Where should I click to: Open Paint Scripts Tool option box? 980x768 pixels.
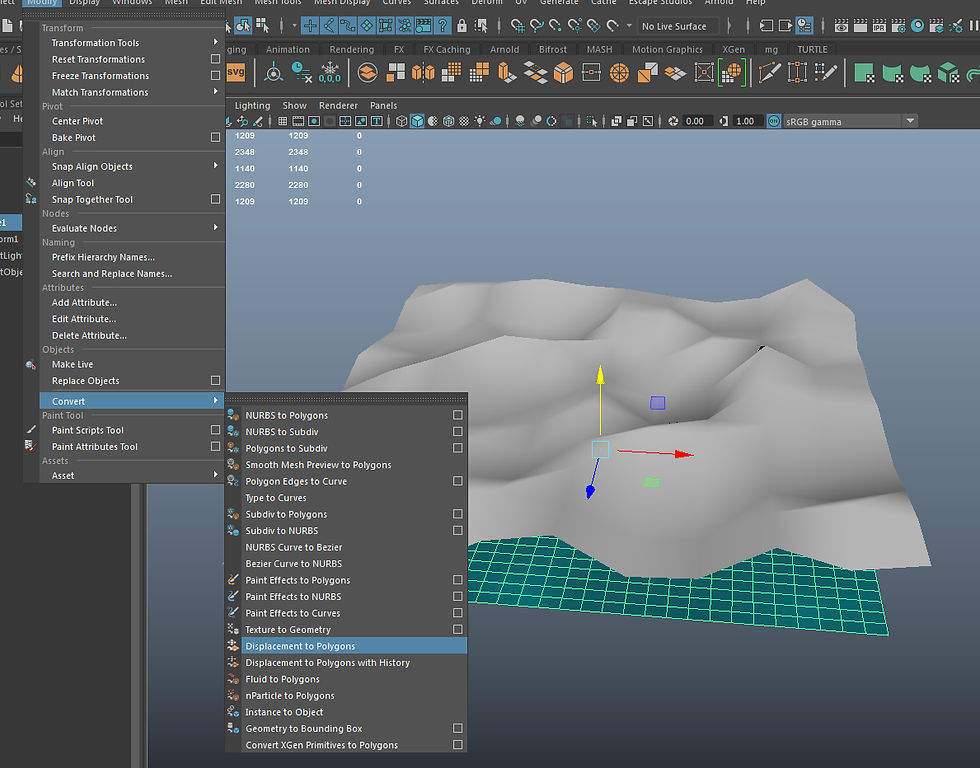pyautogui.click(x=216, y=429)
